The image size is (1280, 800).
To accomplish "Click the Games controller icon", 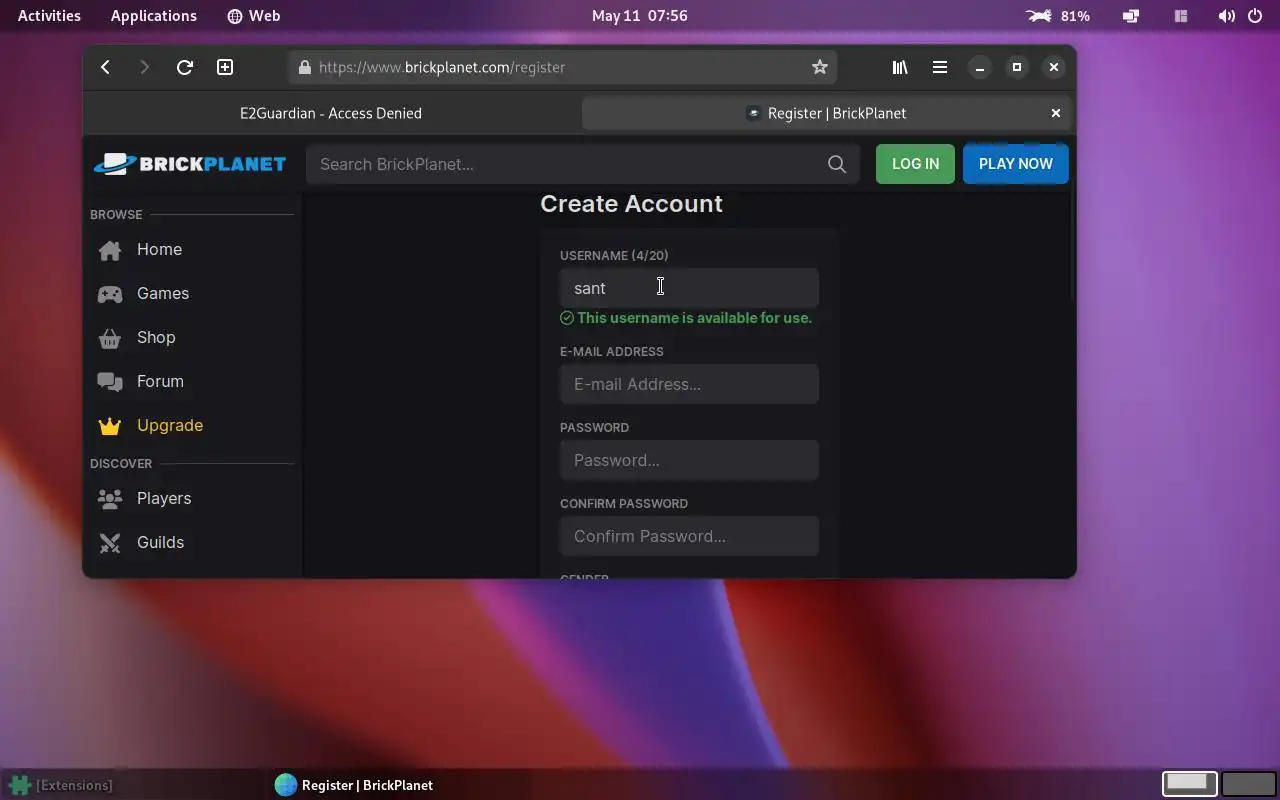I will [x=110, y=294].
